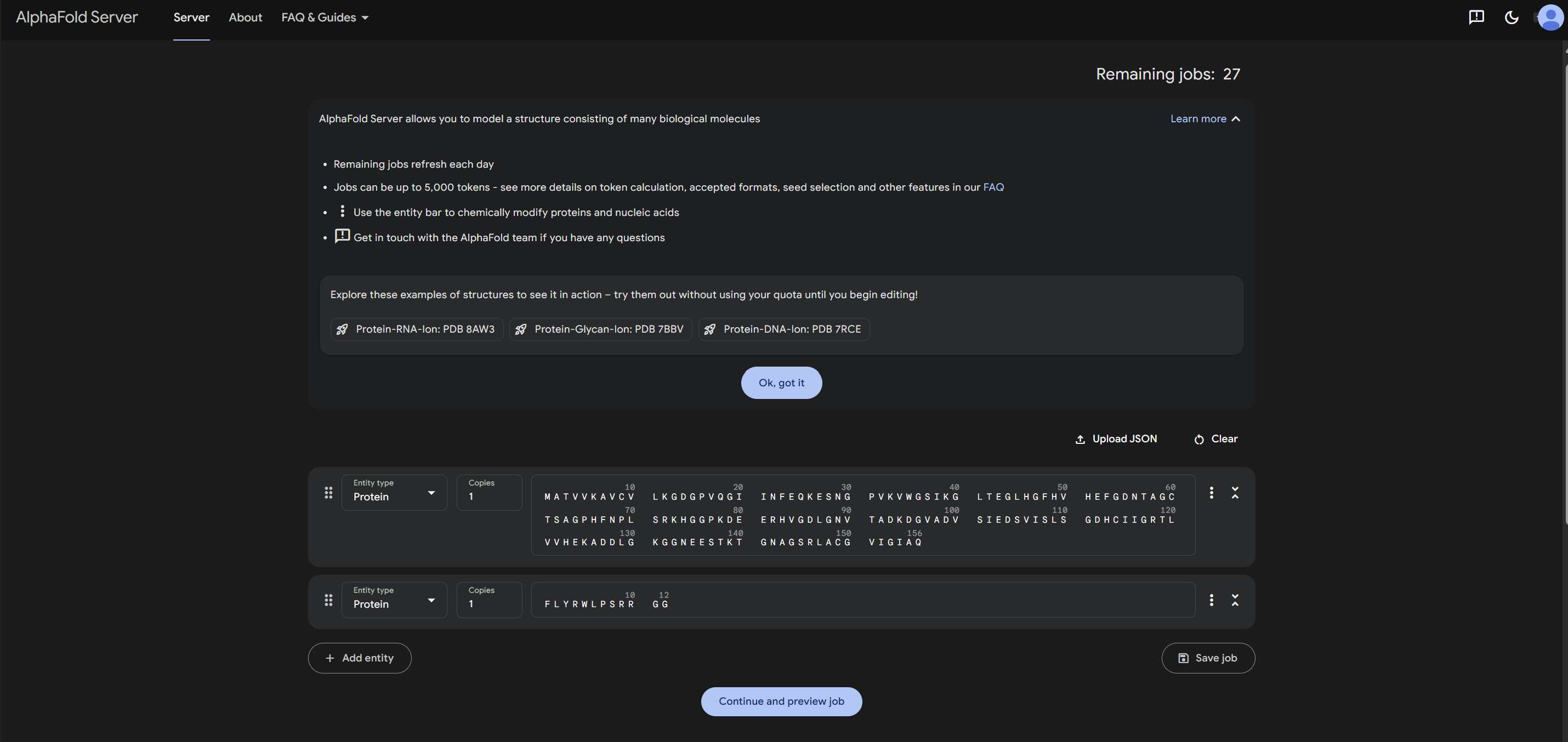Open the more options menu for the FLYRWLPSRR entity
Screen dimensions: 1568x742
tap(1211, 600)
